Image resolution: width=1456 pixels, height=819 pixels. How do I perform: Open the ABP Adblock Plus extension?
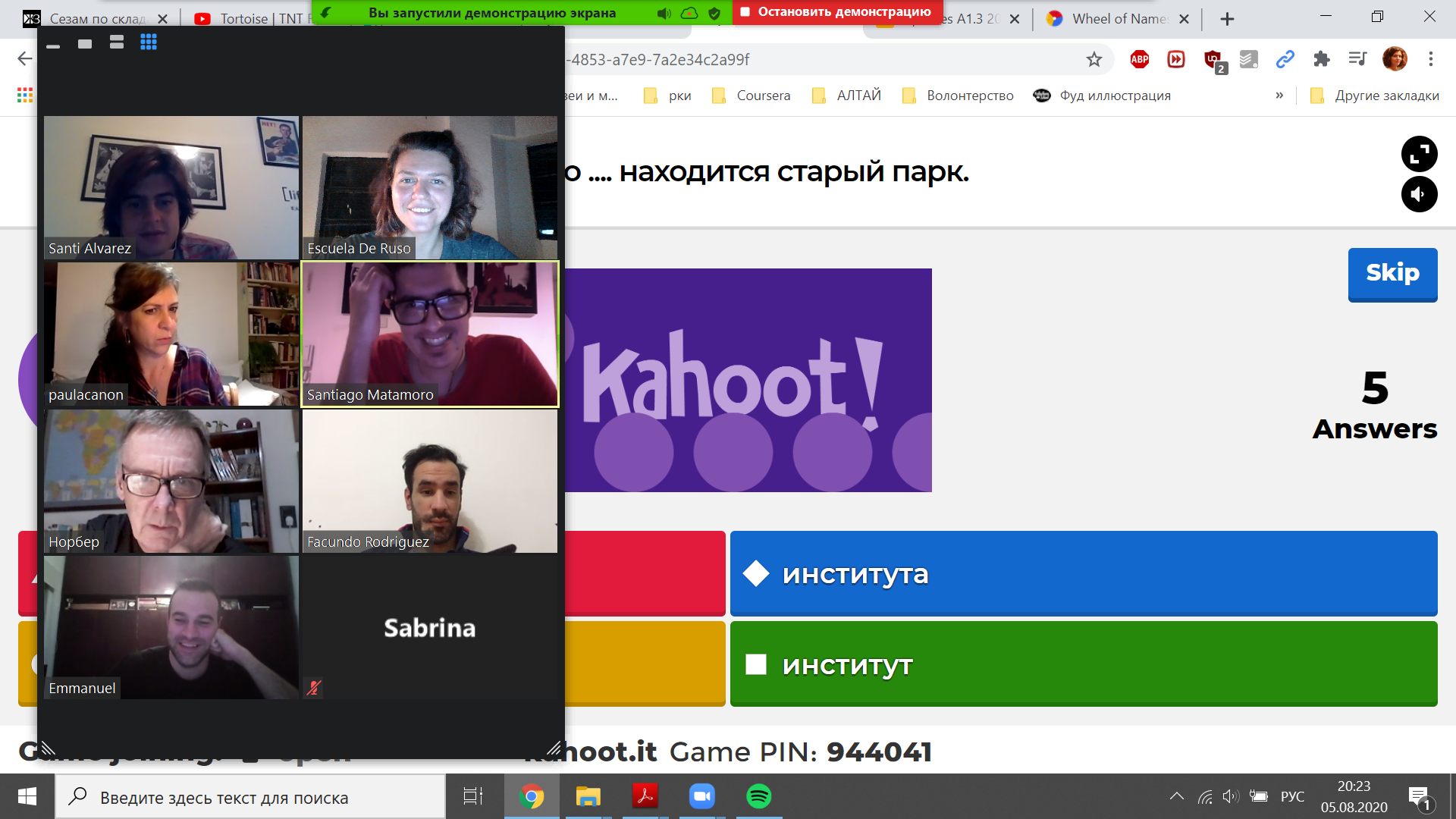coord(1140,59)
